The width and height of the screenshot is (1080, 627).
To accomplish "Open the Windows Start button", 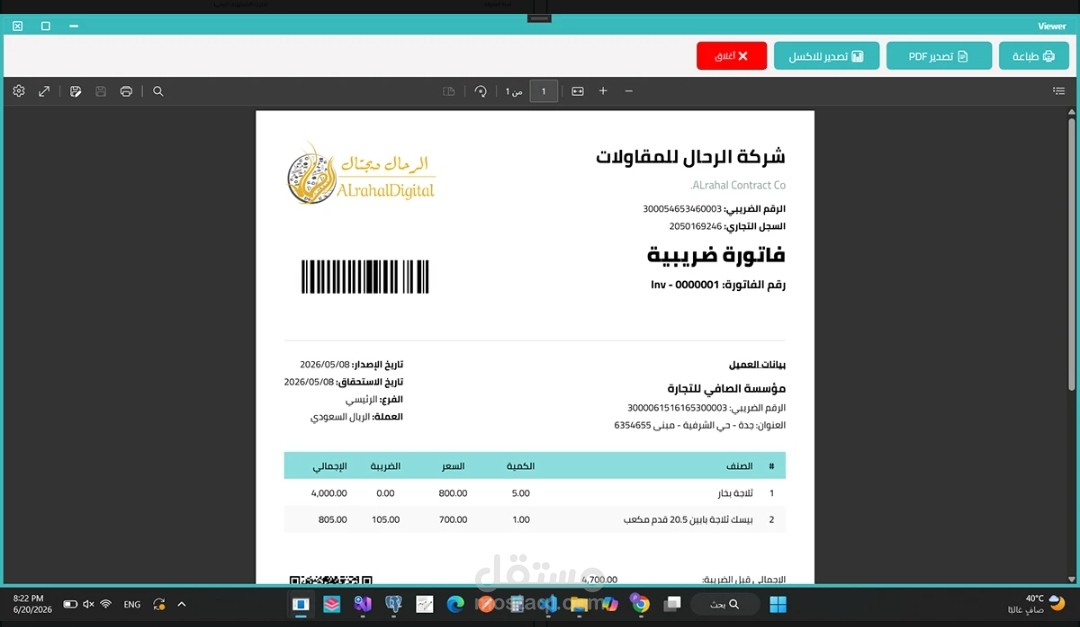I will (x=778, y=604).
